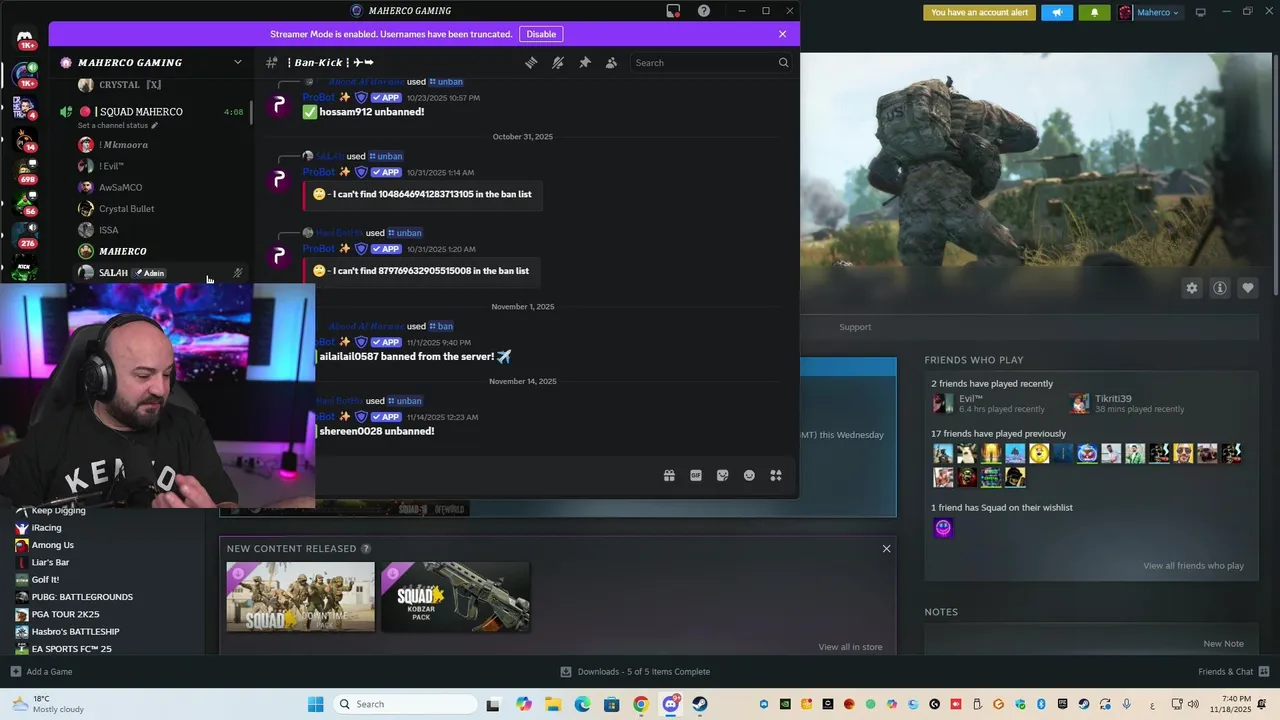
Task: Open GIF picker in Discord message bar
Action: [696, 476]
